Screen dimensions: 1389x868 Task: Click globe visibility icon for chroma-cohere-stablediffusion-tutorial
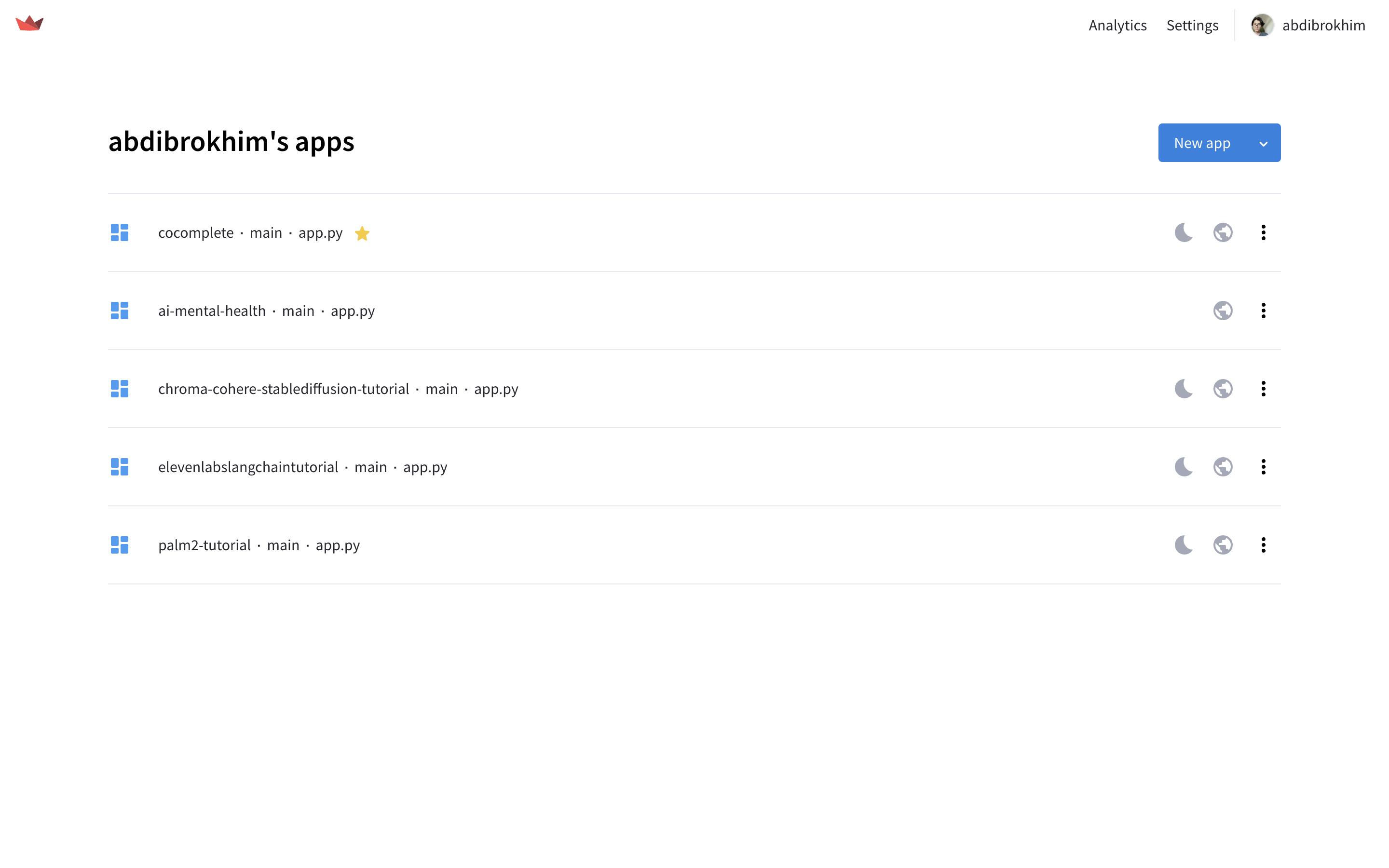click(x=1223, y=389)
